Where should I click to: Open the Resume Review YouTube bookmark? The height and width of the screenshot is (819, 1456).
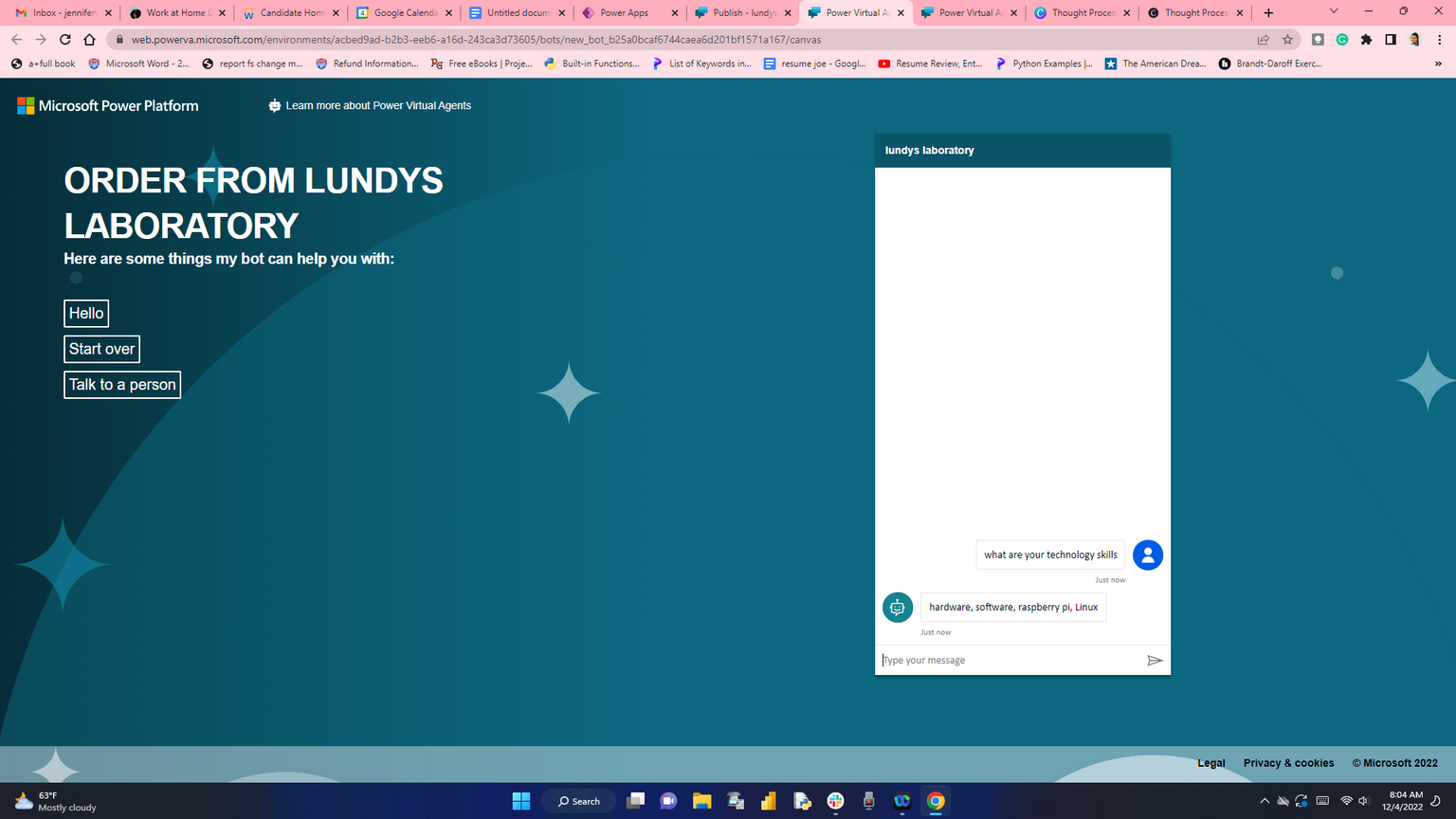930,64
